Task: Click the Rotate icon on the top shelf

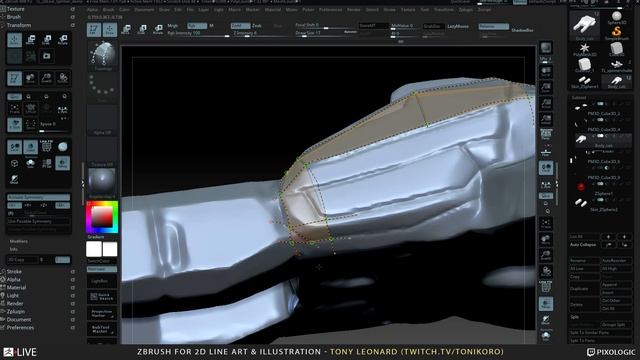Action: [x=158, y=29]
